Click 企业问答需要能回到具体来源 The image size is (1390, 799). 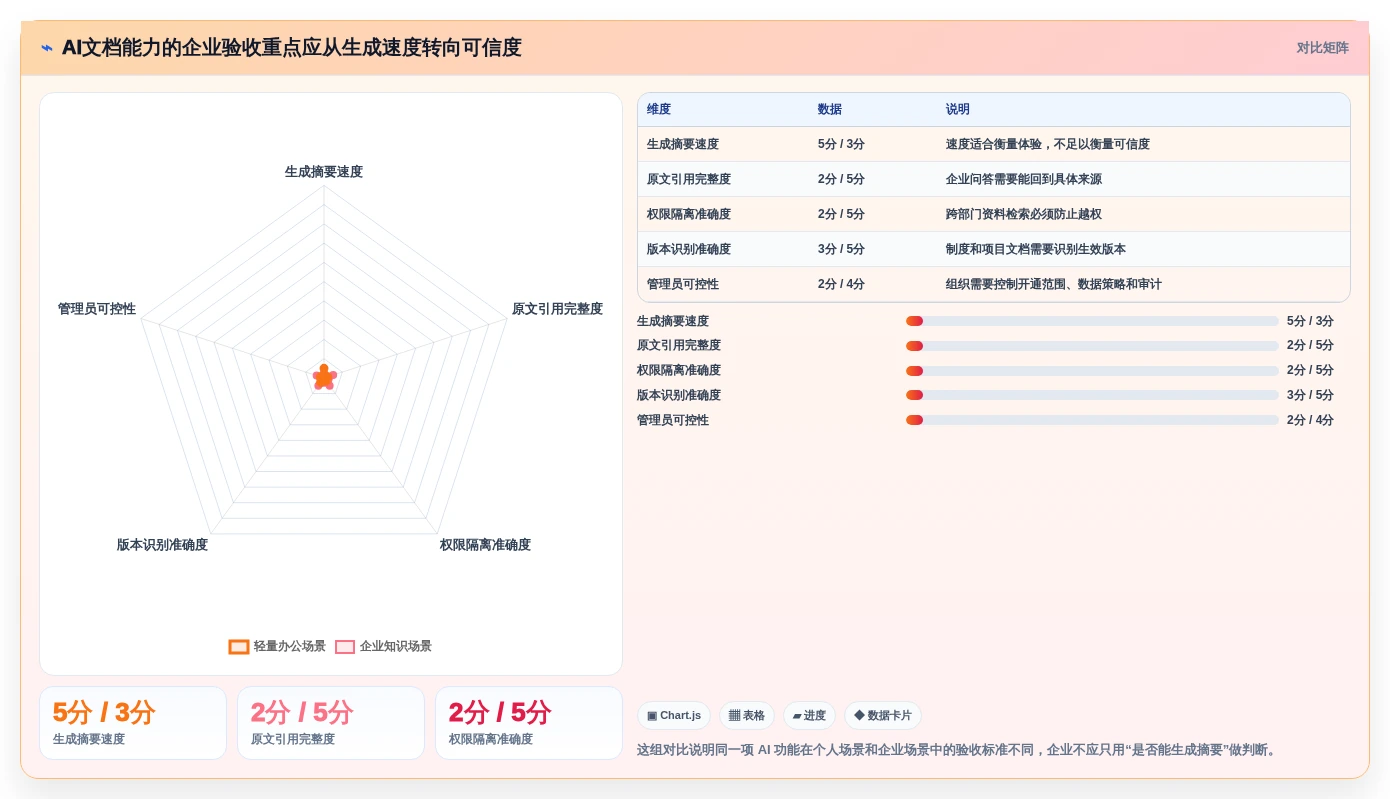pos(1024,179)
